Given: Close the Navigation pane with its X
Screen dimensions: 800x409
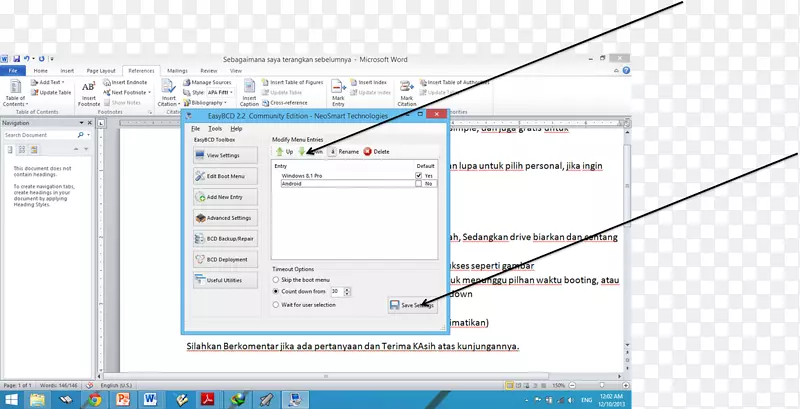Looking at the screenshot, I should [89, 123].
